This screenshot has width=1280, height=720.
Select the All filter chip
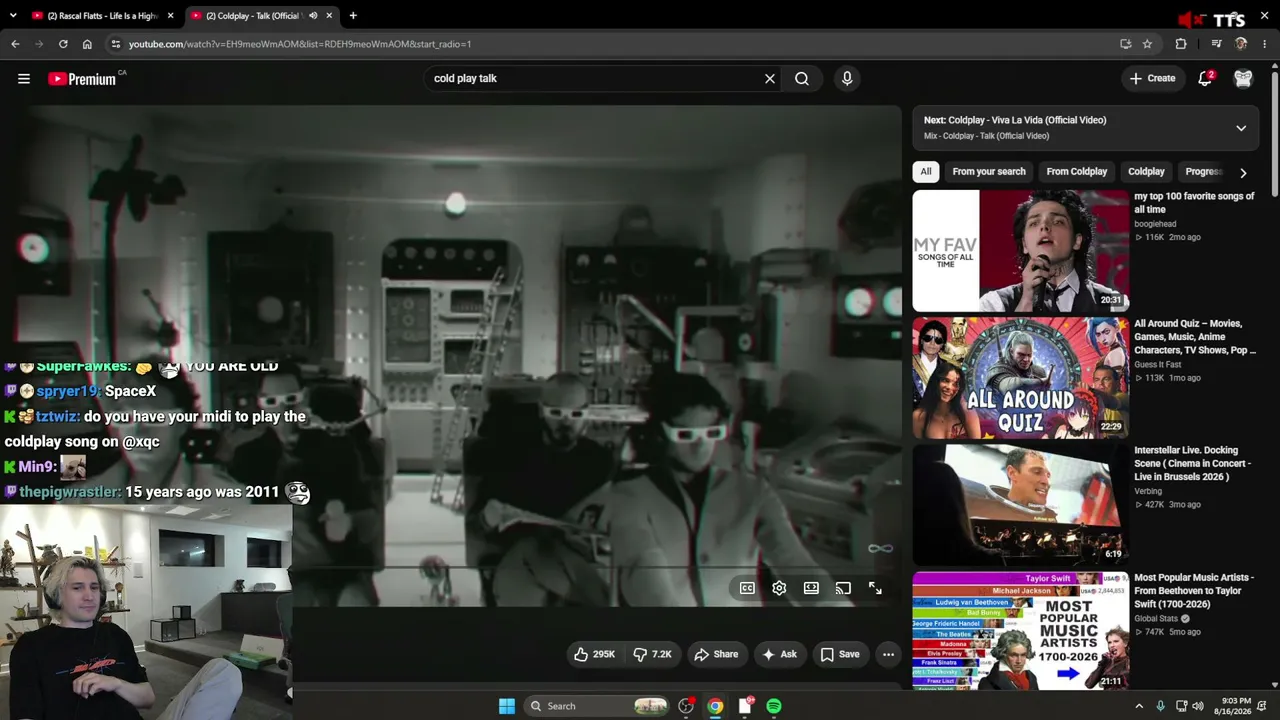coord(926,172)
